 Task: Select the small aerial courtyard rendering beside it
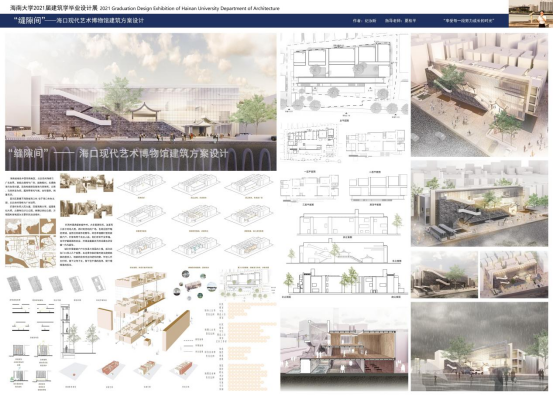514,274
